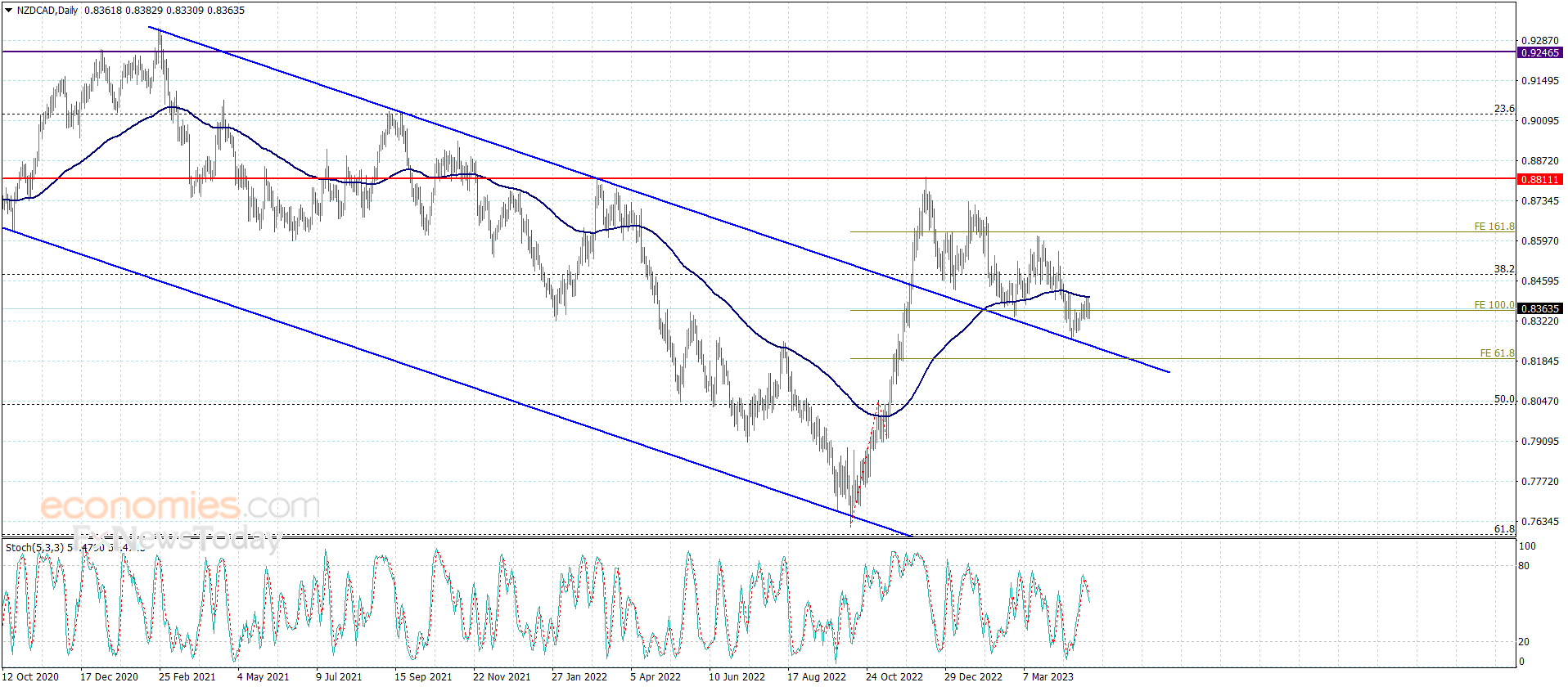Click the 9 Jul 2021 date label
Viewport: 1568px width, 687px height.
[339, 676]
